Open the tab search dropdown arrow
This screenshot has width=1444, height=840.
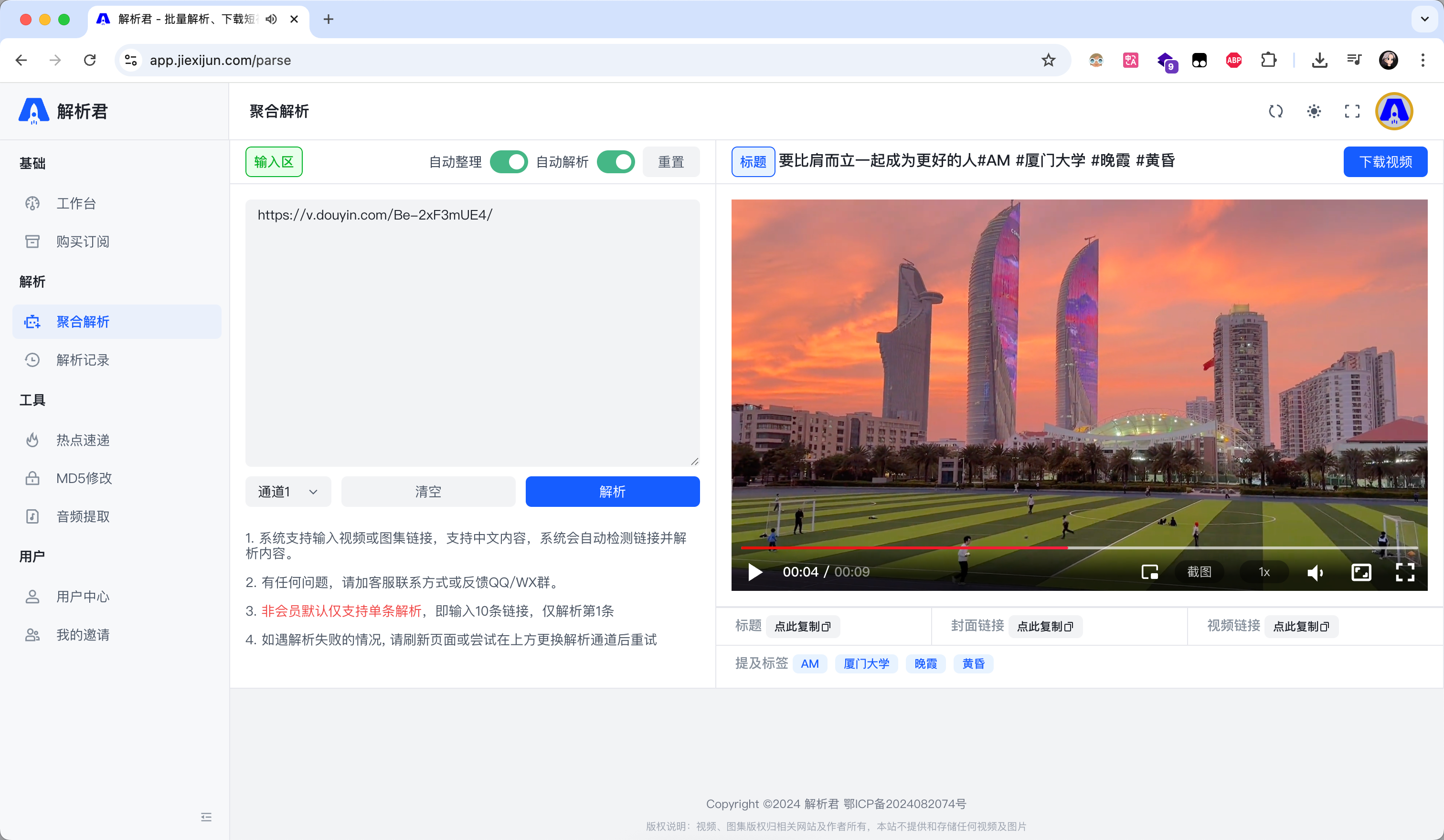(x=1424, y=19)
